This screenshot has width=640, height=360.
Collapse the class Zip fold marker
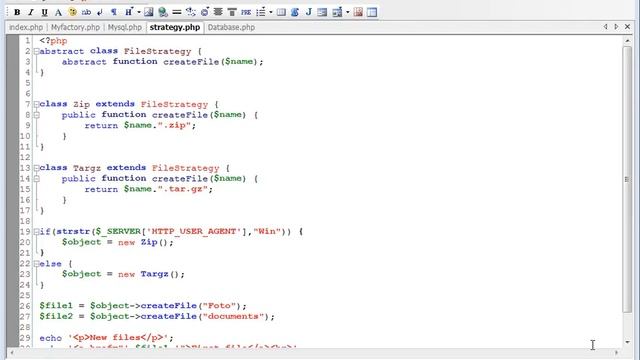[x=36, y=104]
